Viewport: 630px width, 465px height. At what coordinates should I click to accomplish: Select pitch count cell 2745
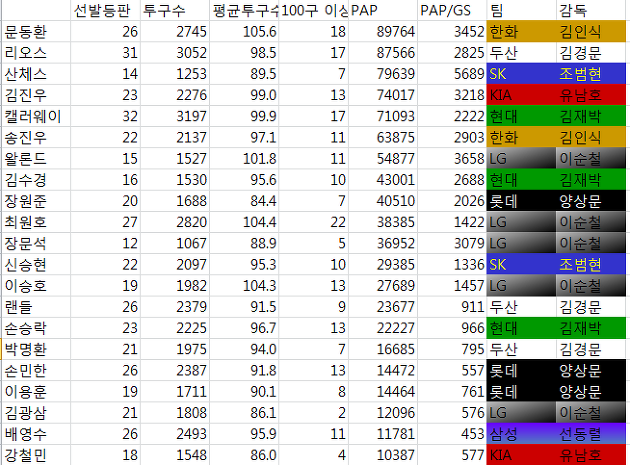[x=175, y=31]
